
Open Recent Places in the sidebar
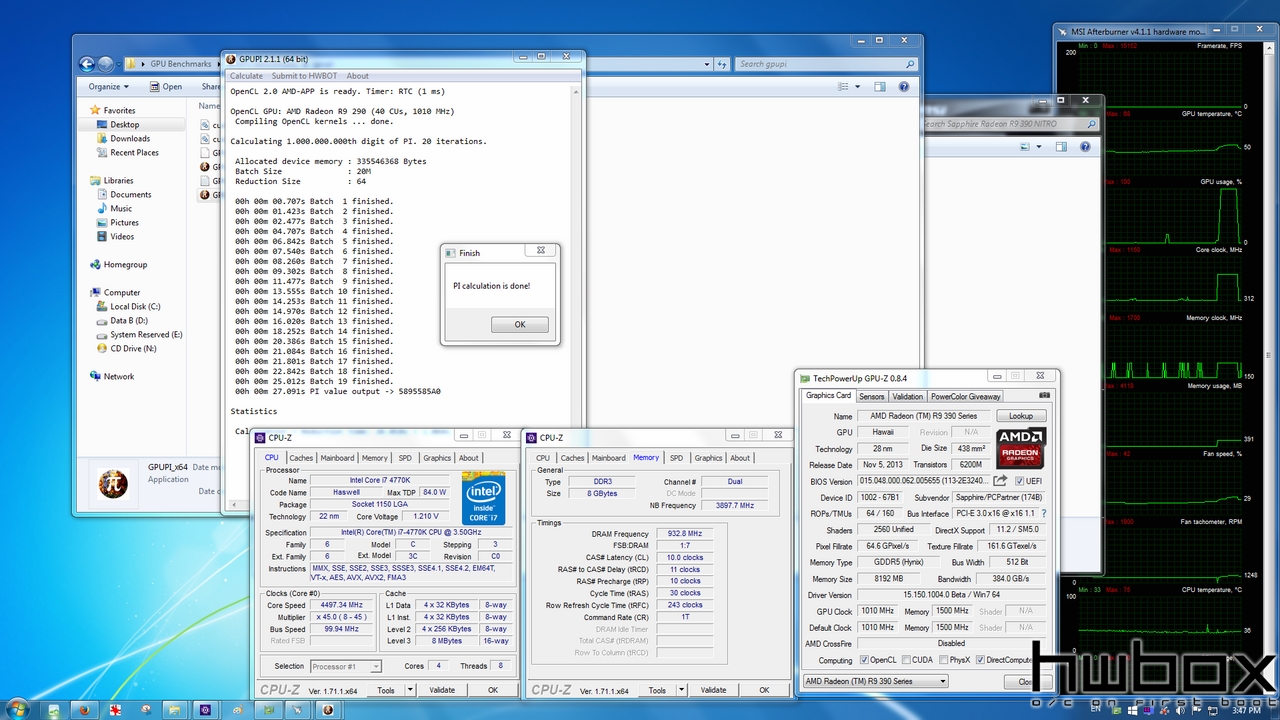[134, 153]
